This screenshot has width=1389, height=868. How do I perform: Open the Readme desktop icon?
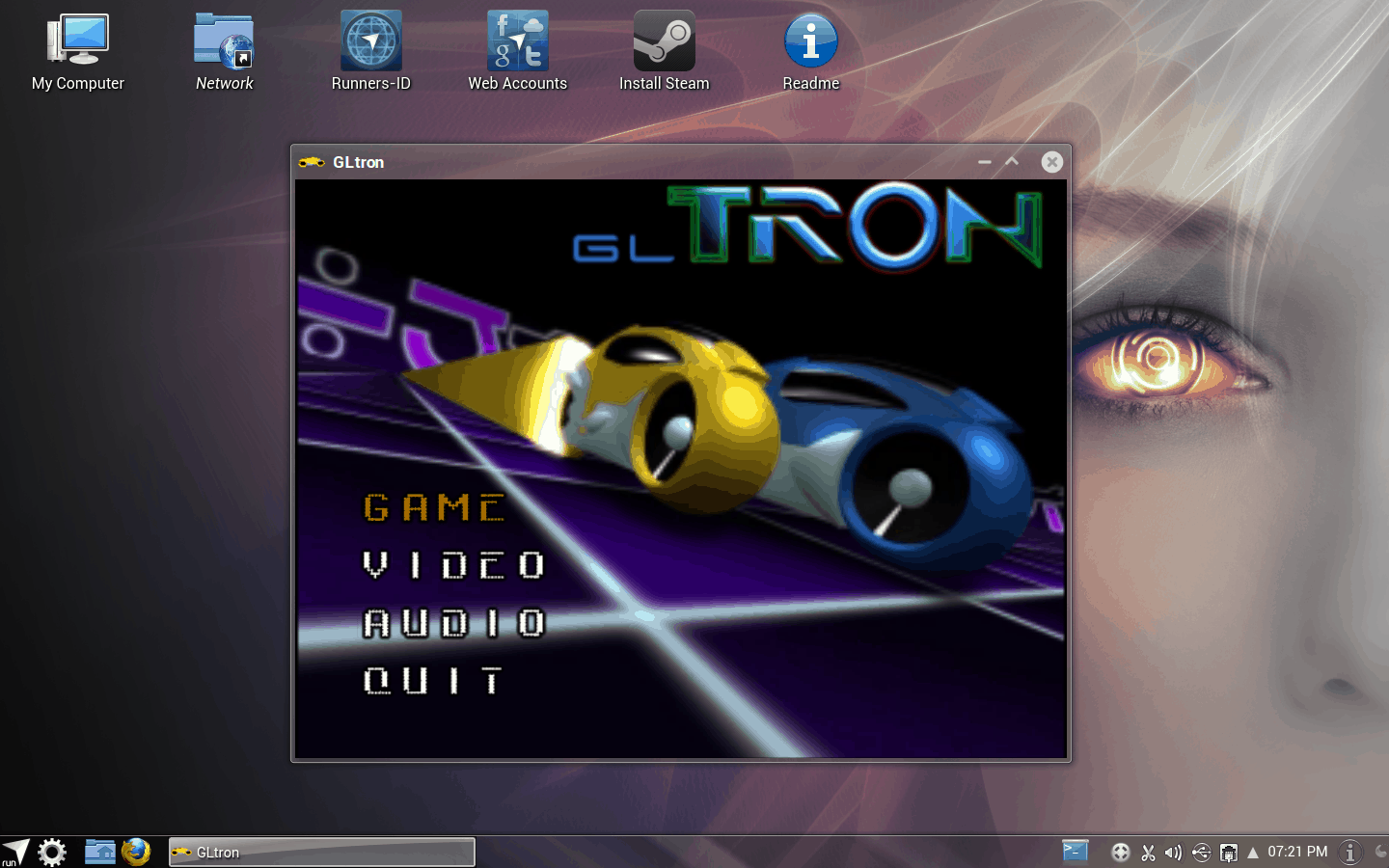[x=811, y=52]
